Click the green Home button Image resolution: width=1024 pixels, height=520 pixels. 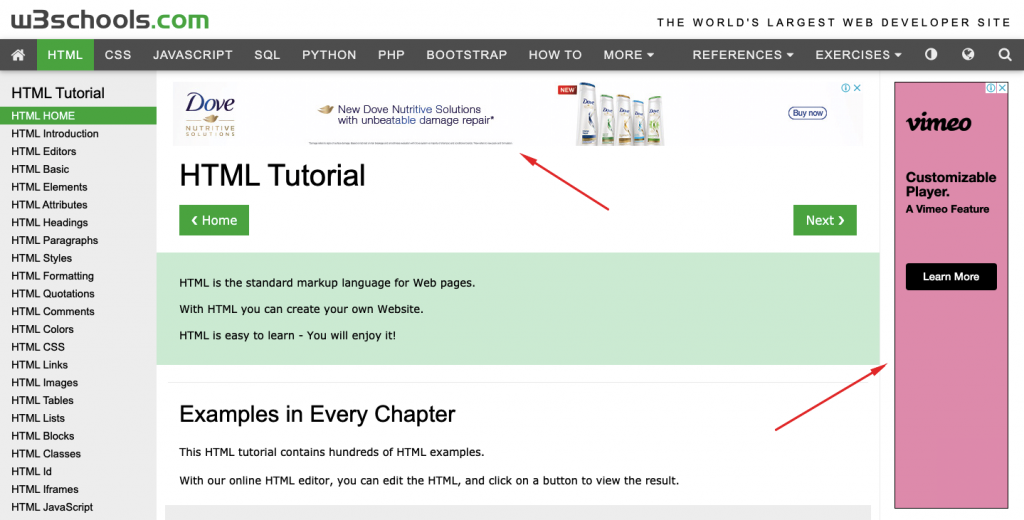(214, 220)
